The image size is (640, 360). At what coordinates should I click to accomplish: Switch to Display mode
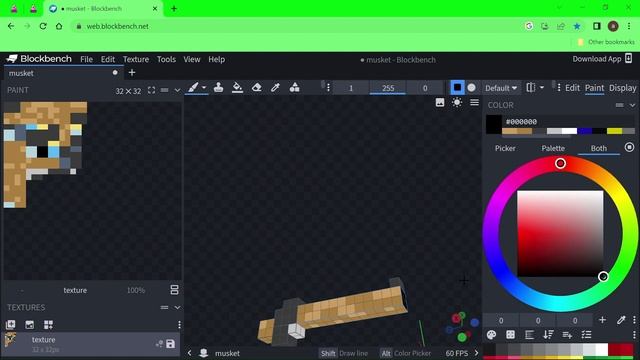pyautogui.click(x=622, y=88)
